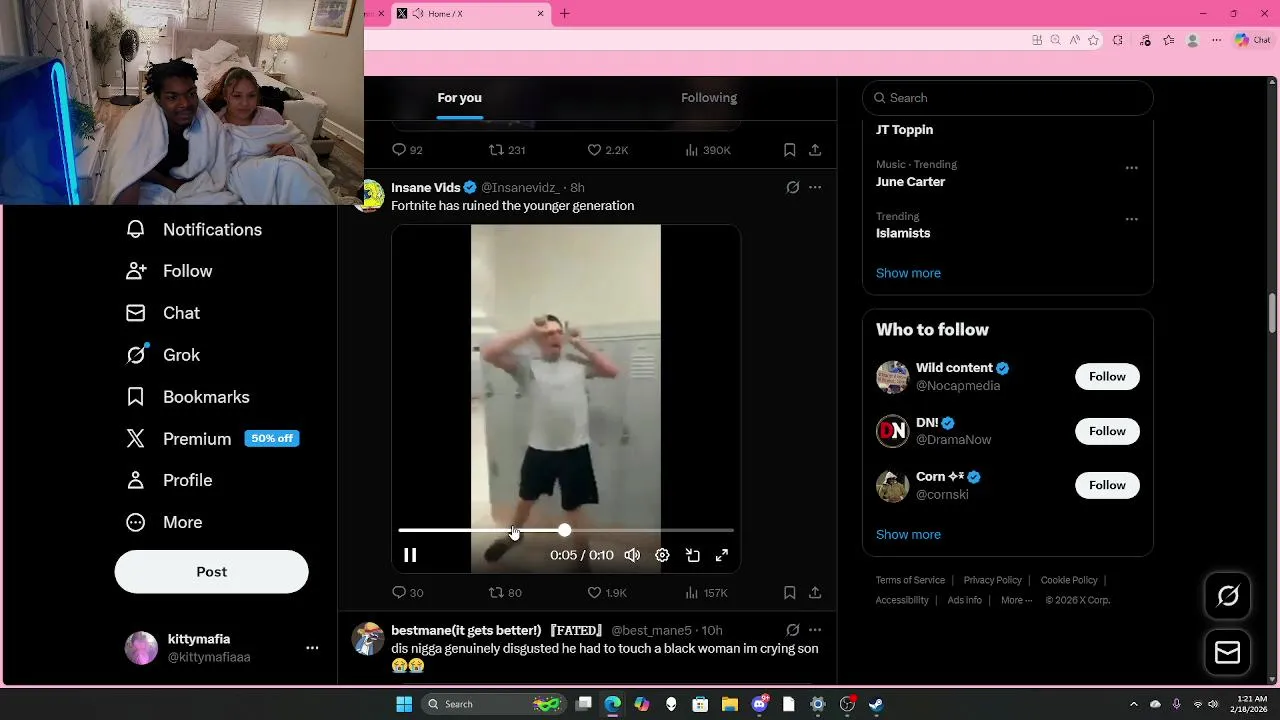
Task: Click inside the X Search field
Action: pyautogui.click(x=1008, y=98)
